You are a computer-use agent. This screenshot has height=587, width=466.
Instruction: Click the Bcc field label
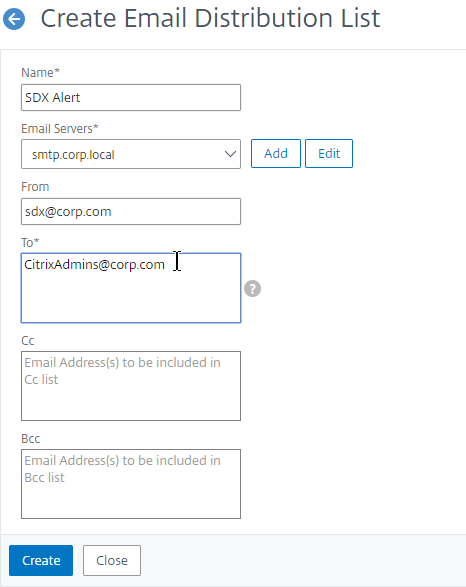[x=31, y=439]
